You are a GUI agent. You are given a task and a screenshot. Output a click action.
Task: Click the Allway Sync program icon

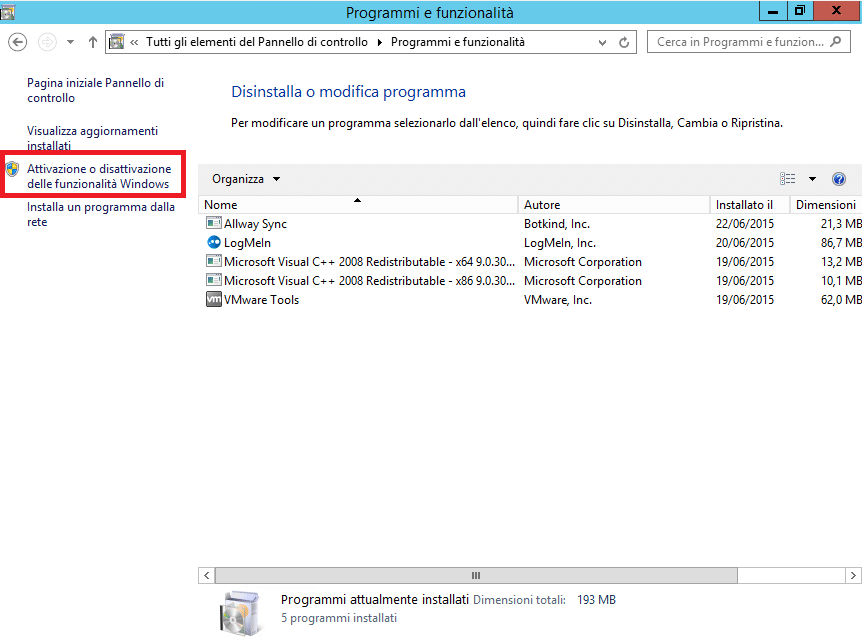tap(213, 223)
